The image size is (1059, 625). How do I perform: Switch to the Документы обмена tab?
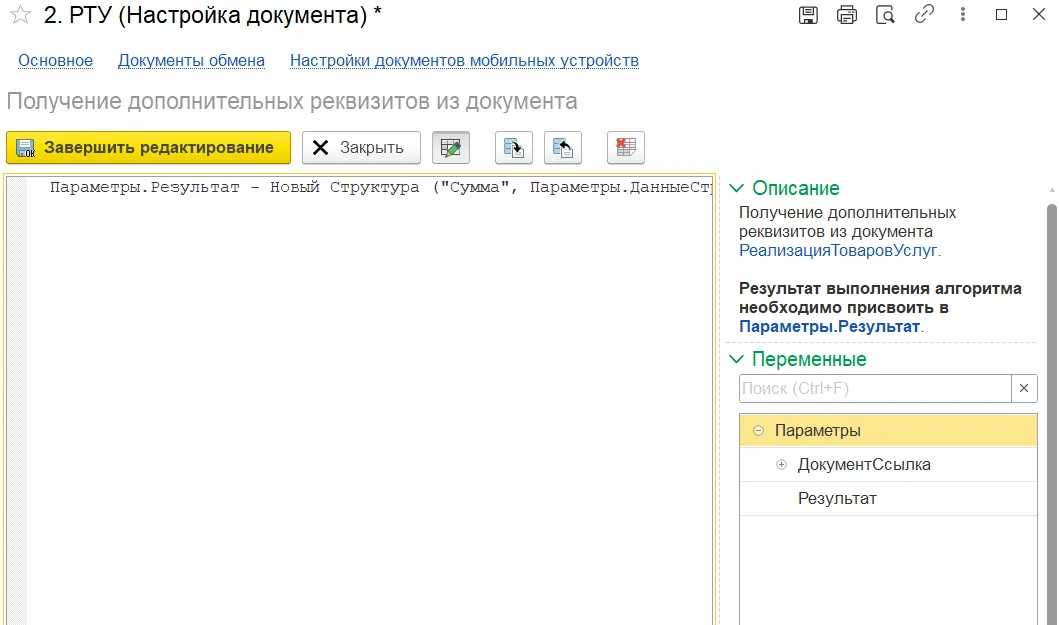click(191, 61)
